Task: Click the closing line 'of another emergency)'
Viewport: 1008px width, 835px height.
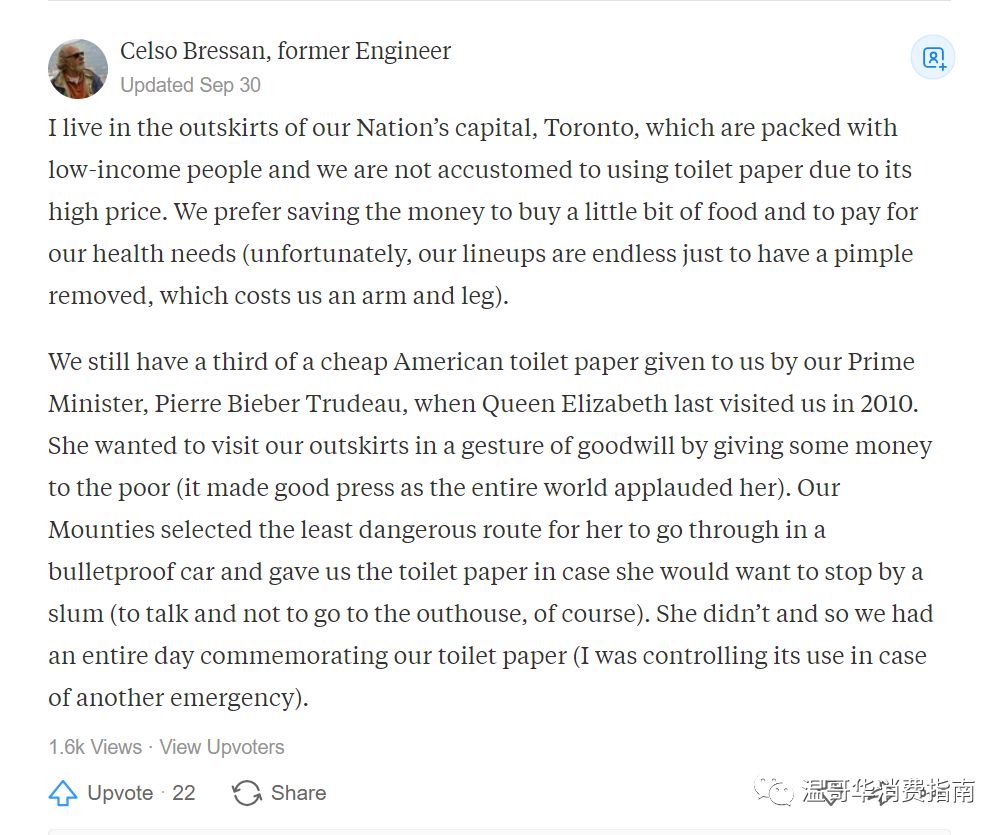Action: pos(178,697)
